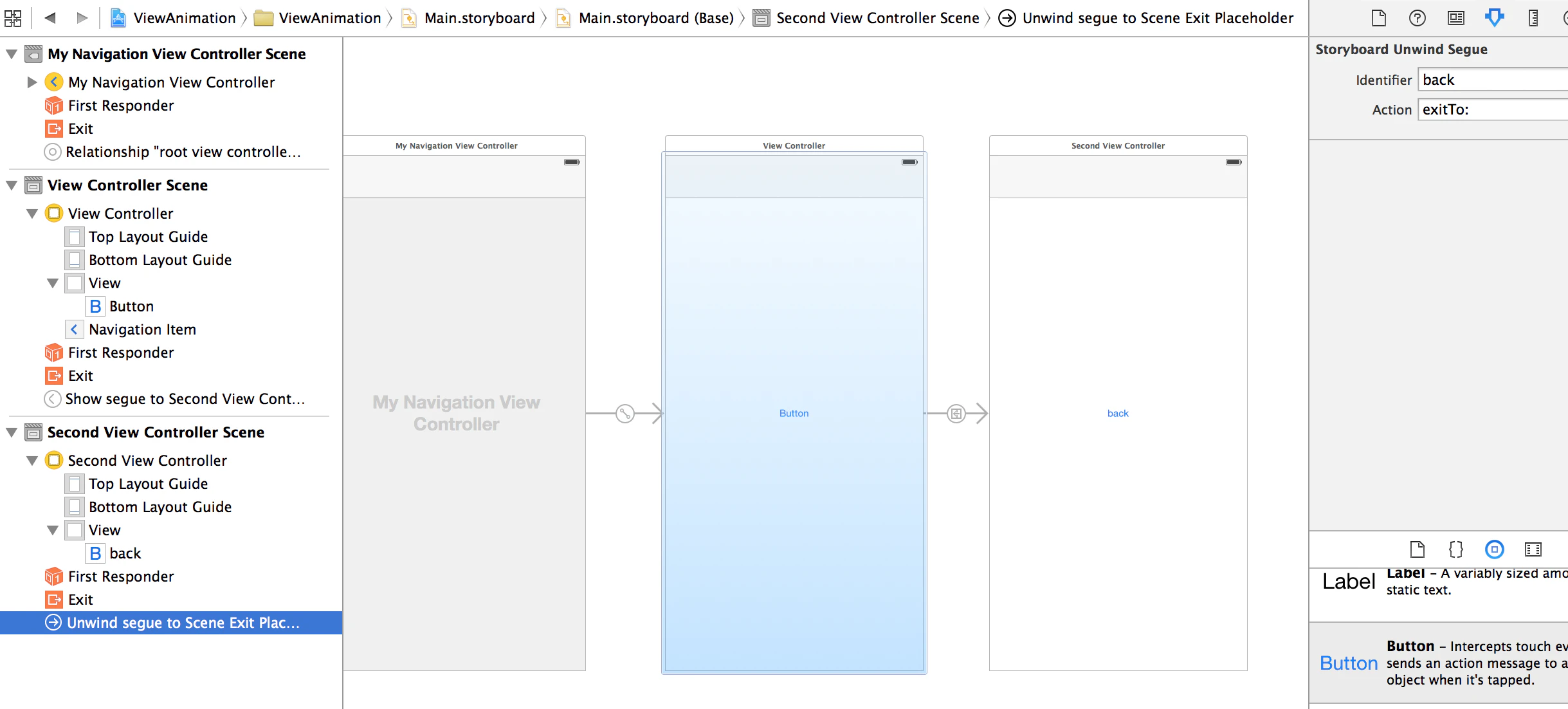The width and height of the screenshot is (1568, 709).
Task: Click Main.storyboard (Base) breadcrumb
Action: (x=645, y=18)
